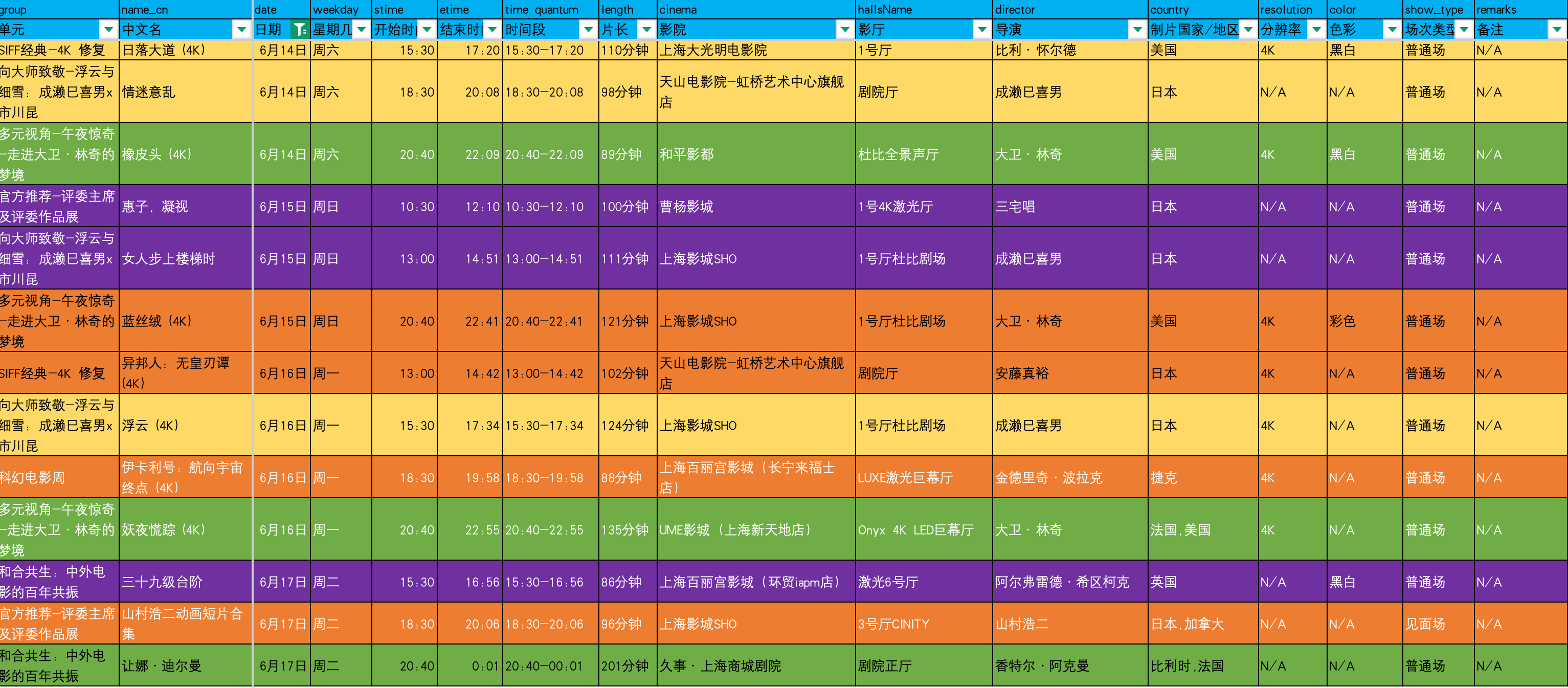Select cell '捷克'
Viewport: 1568px width, 688px height.
coord(1203,477)
